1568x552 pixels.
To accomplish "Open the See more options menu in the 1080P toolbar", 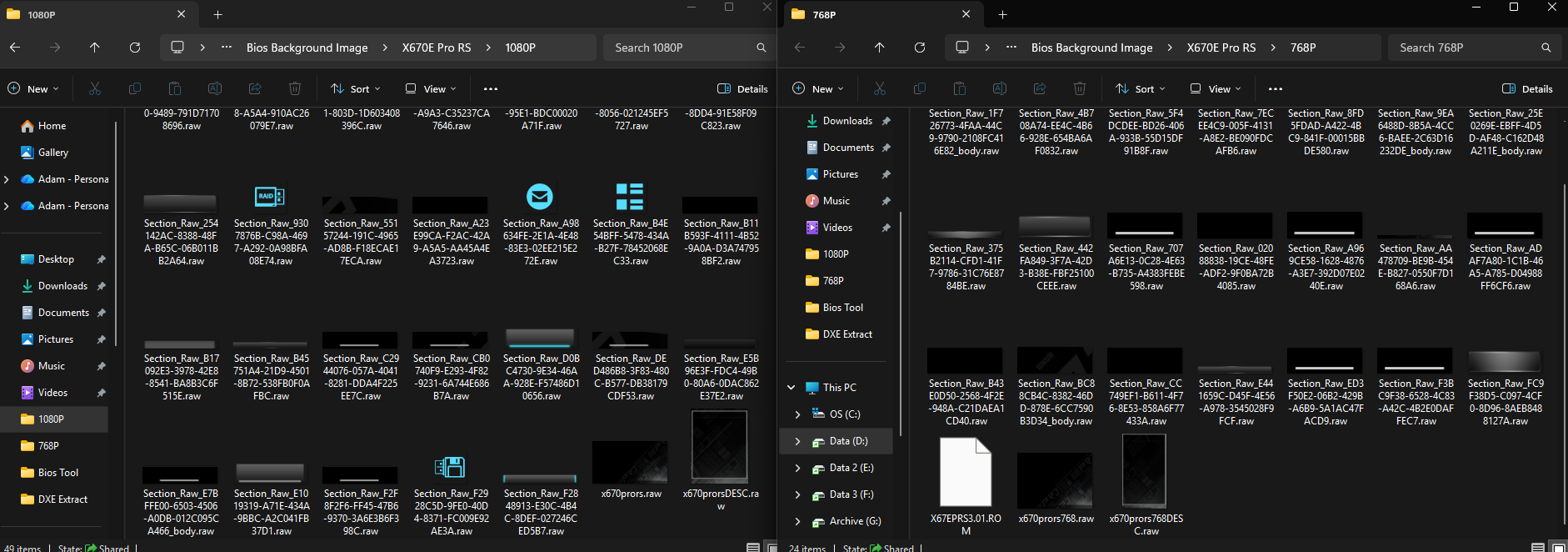I will click(491, 88).
